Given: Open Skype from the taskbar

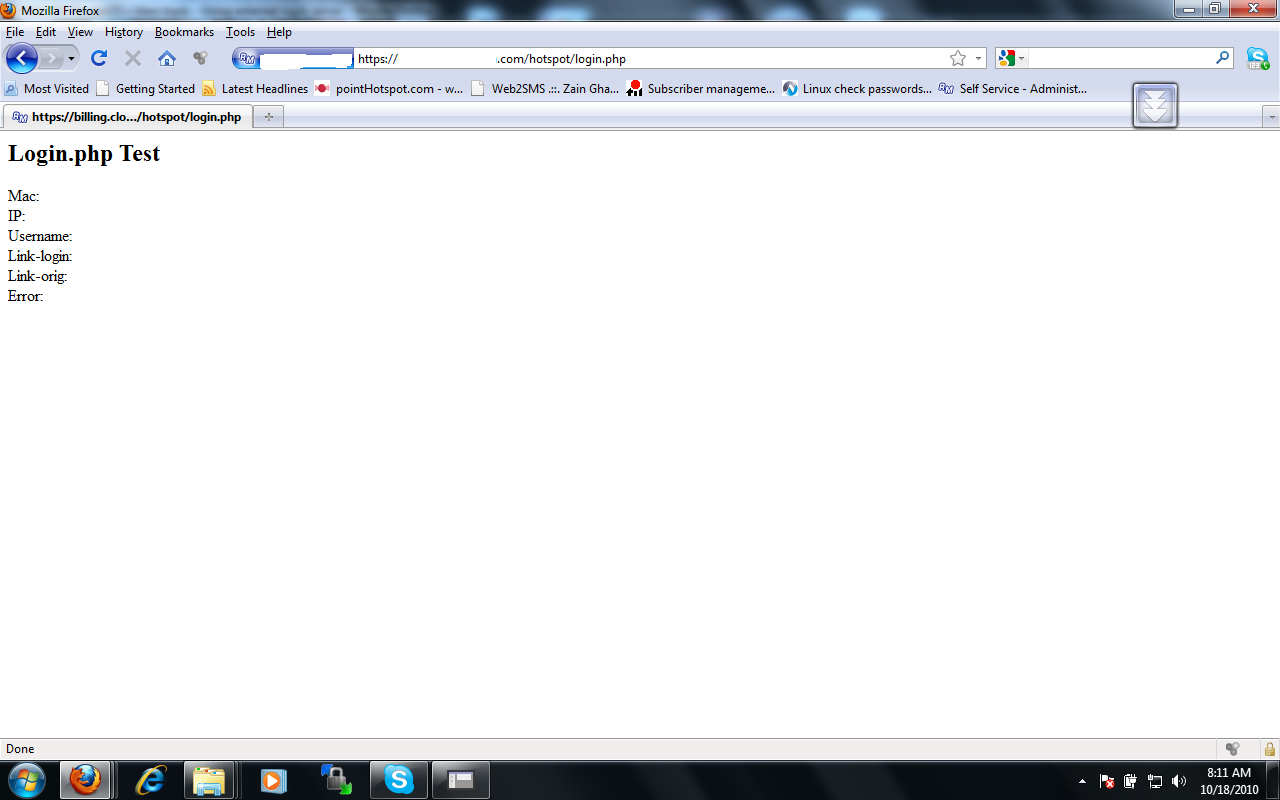Looking at the screenshot, I should tap(398, 779).
